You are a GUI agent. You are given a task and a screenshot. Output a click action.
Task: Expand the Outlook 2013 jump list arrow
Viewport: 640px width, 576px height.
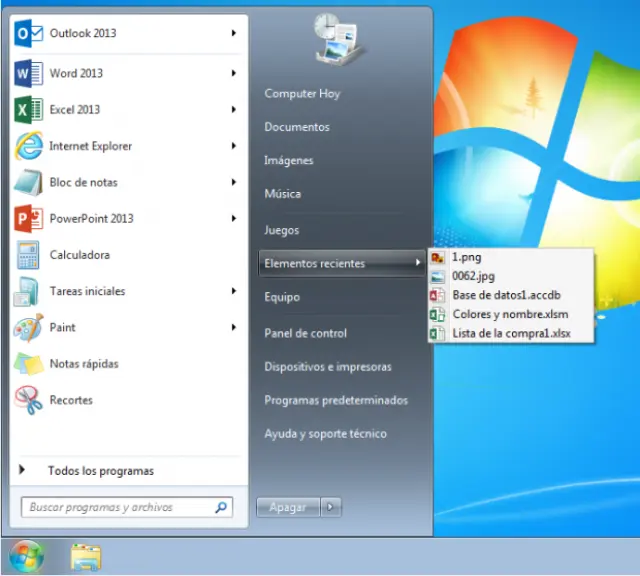[x=234, y=33]
